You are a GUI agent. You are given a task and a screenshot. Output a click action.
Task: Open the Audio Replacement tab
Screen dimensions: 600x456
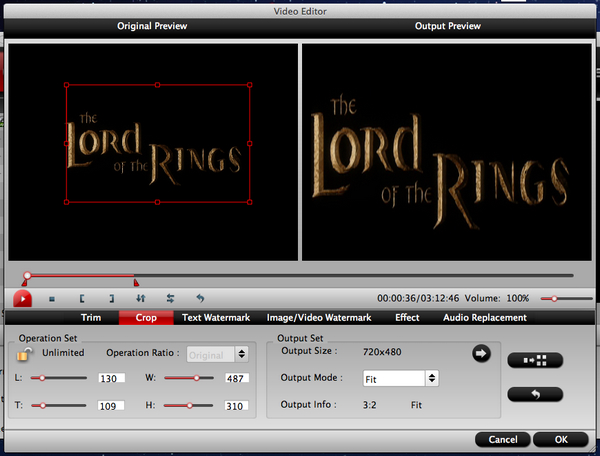[485, 318]
